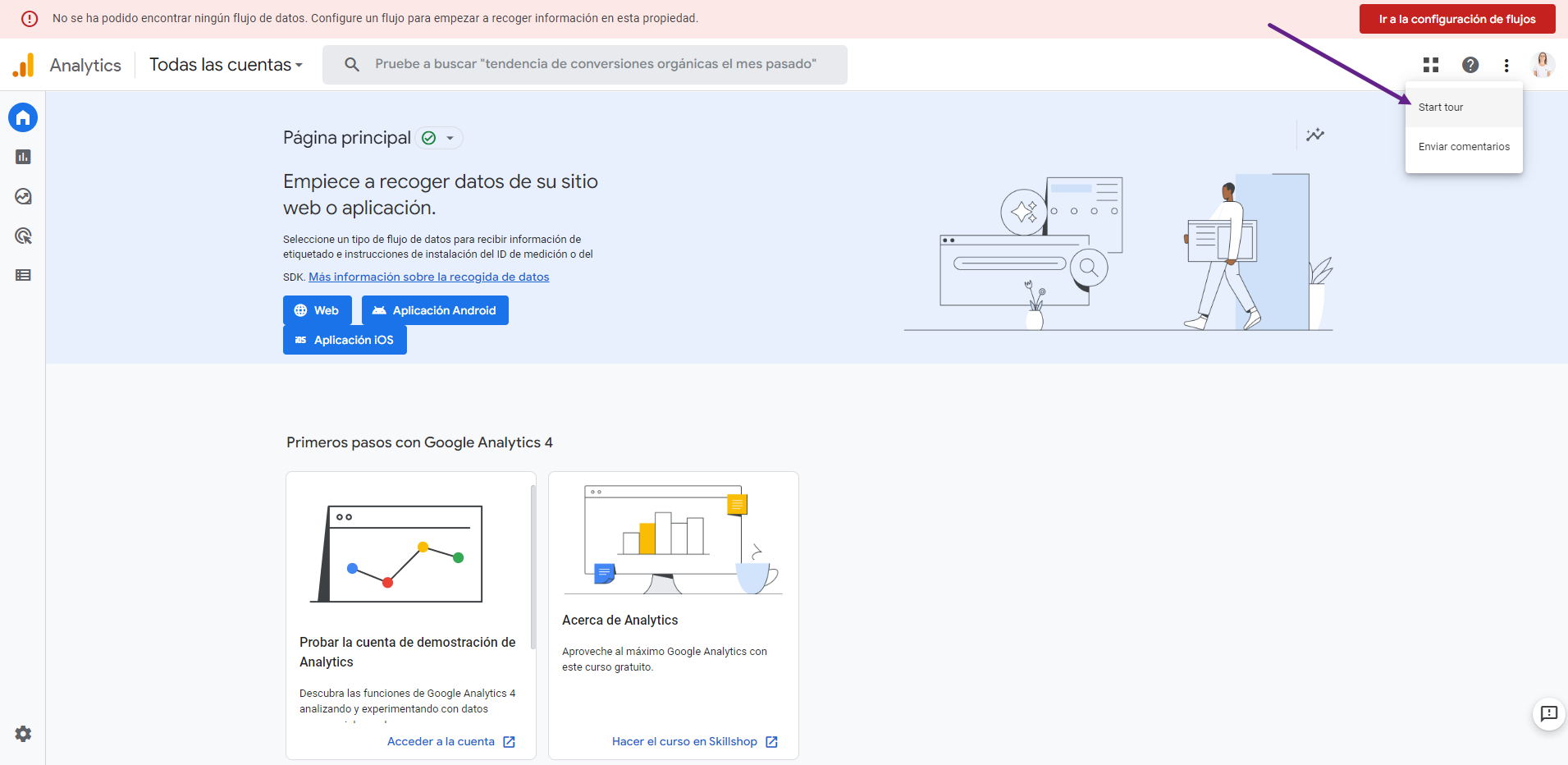Image resolution: width=1568 pixels, height=765 pixels.
Task: Select Start tour menu entry
Action: (1464, 108)
